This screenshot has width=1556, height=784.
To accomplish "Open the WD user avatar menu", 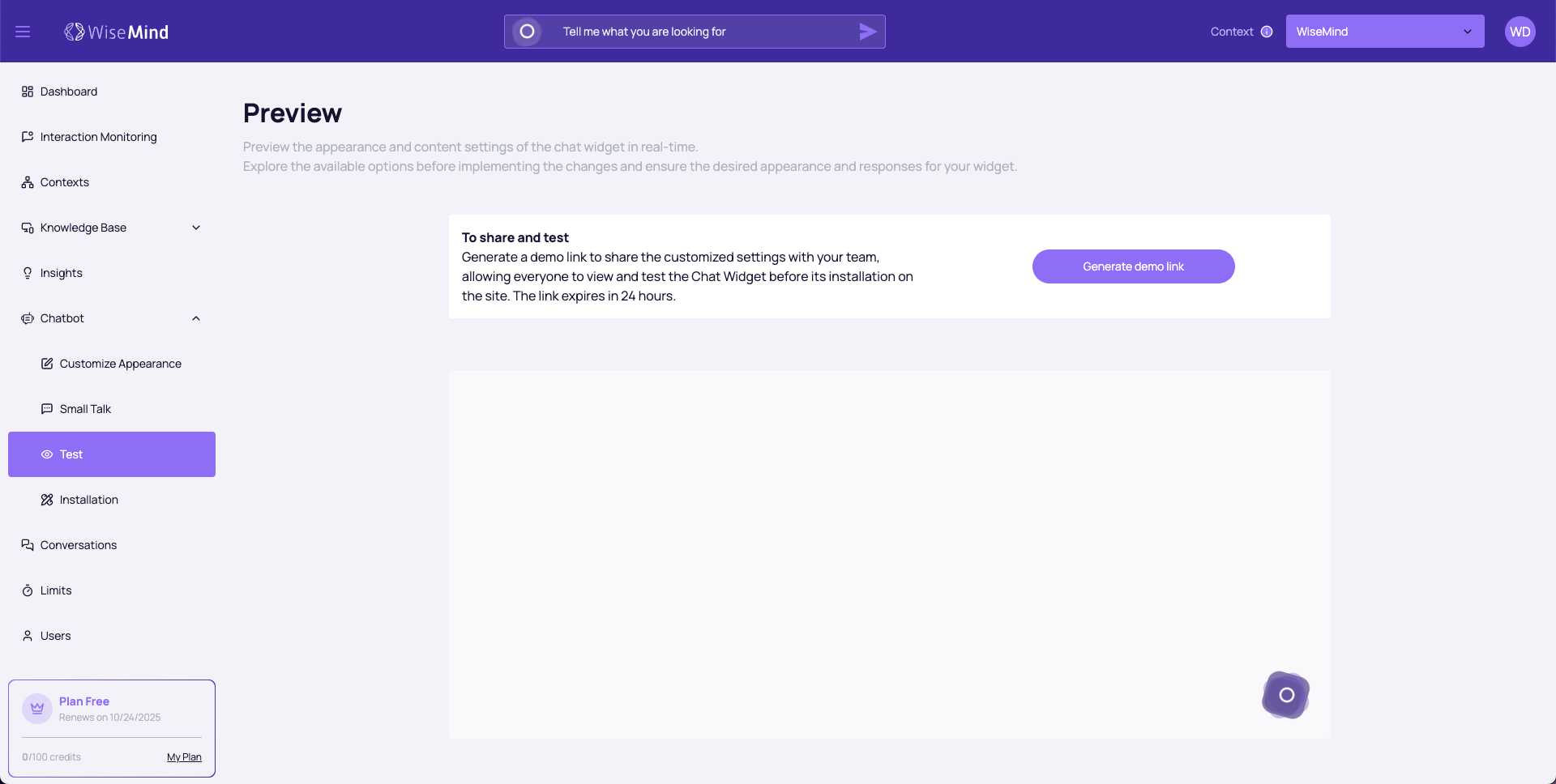I will [1520, 32].
